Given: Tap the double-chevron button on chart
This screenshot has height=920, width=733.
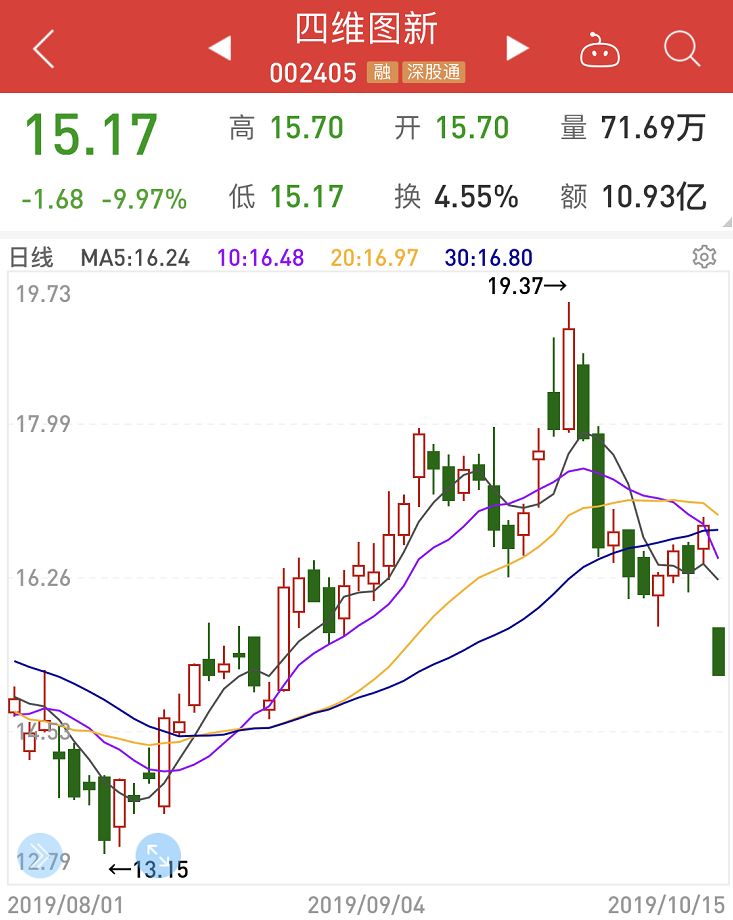Looking at the screenshot, I should (x=39, y=855).
